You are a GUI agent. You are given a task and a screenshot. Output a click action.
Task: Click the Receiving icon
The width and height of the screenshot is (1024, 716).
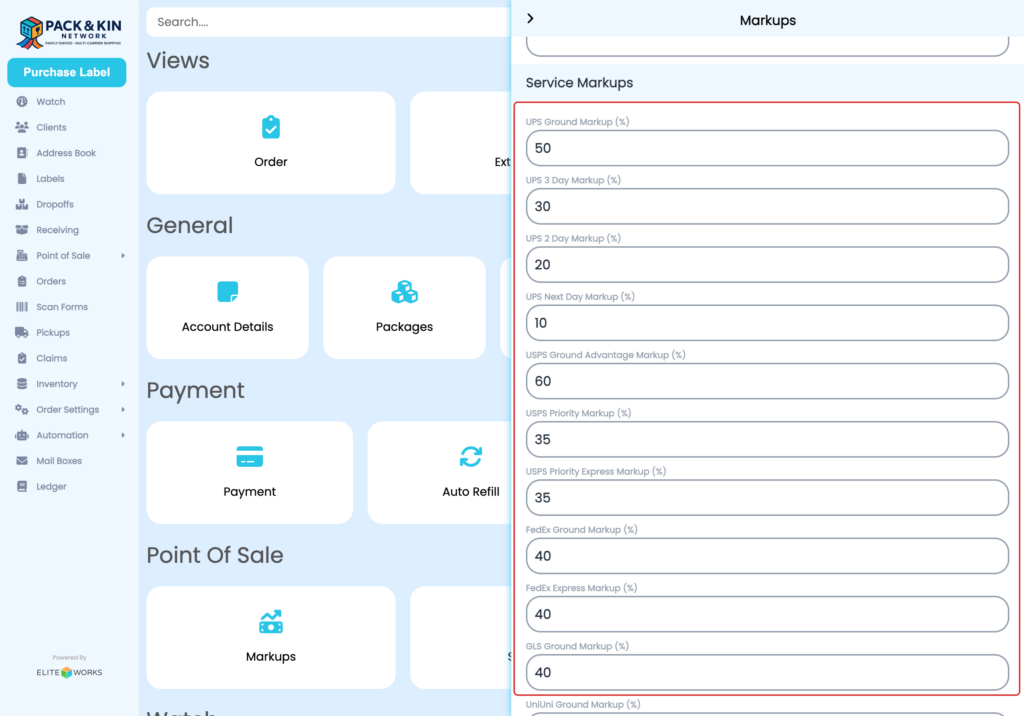point(22,229)
